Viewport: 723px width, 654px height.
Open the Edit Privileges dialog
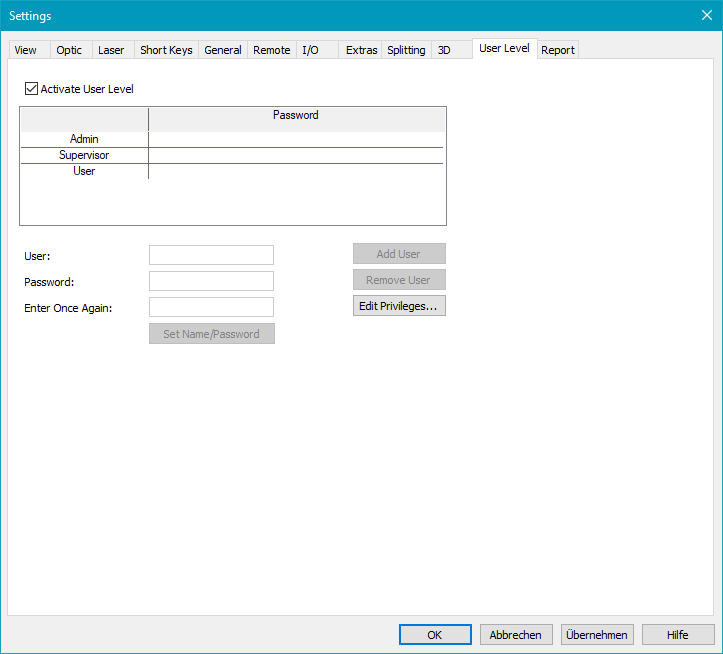[x=398, y=306]
